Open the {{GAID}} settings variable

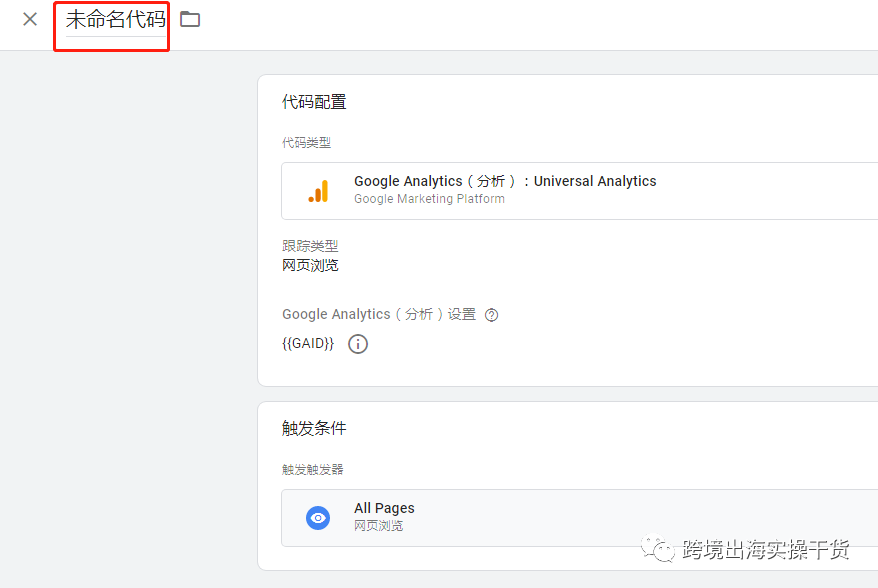click(x=307, y=343)
